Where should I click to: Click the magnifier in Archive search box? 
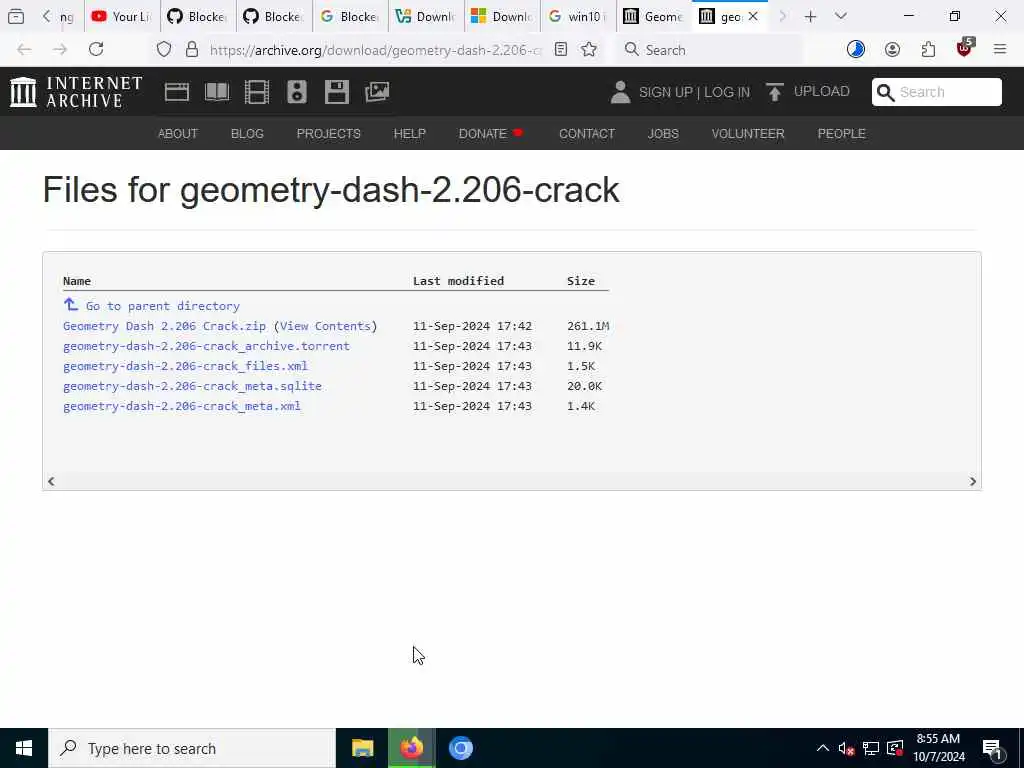[x=886, y=92]
